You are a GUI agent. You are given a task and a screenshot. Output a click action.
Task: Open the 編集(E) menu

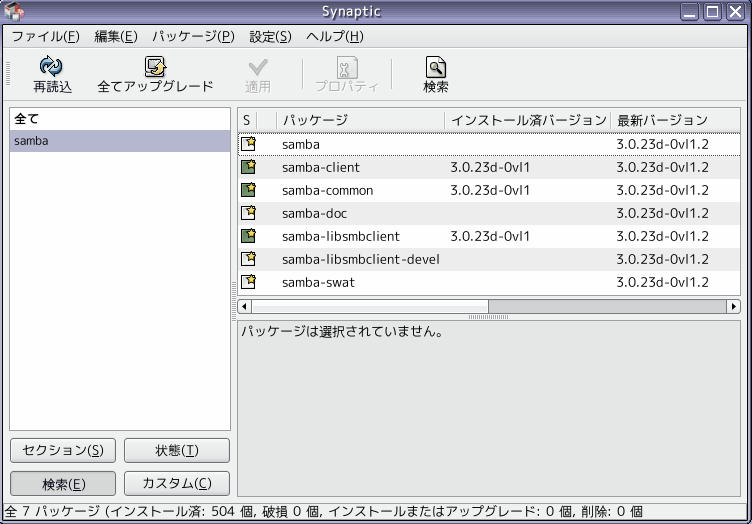click(116, 36)
